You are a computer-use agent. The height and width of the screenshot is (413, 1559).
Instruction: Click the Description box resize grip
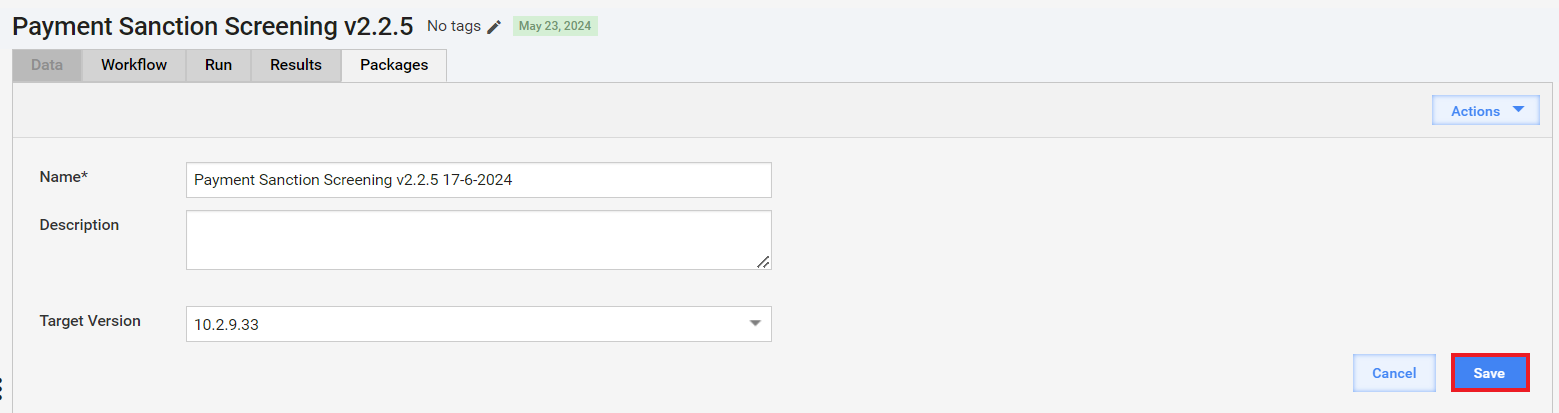click(x=763, y=261)
